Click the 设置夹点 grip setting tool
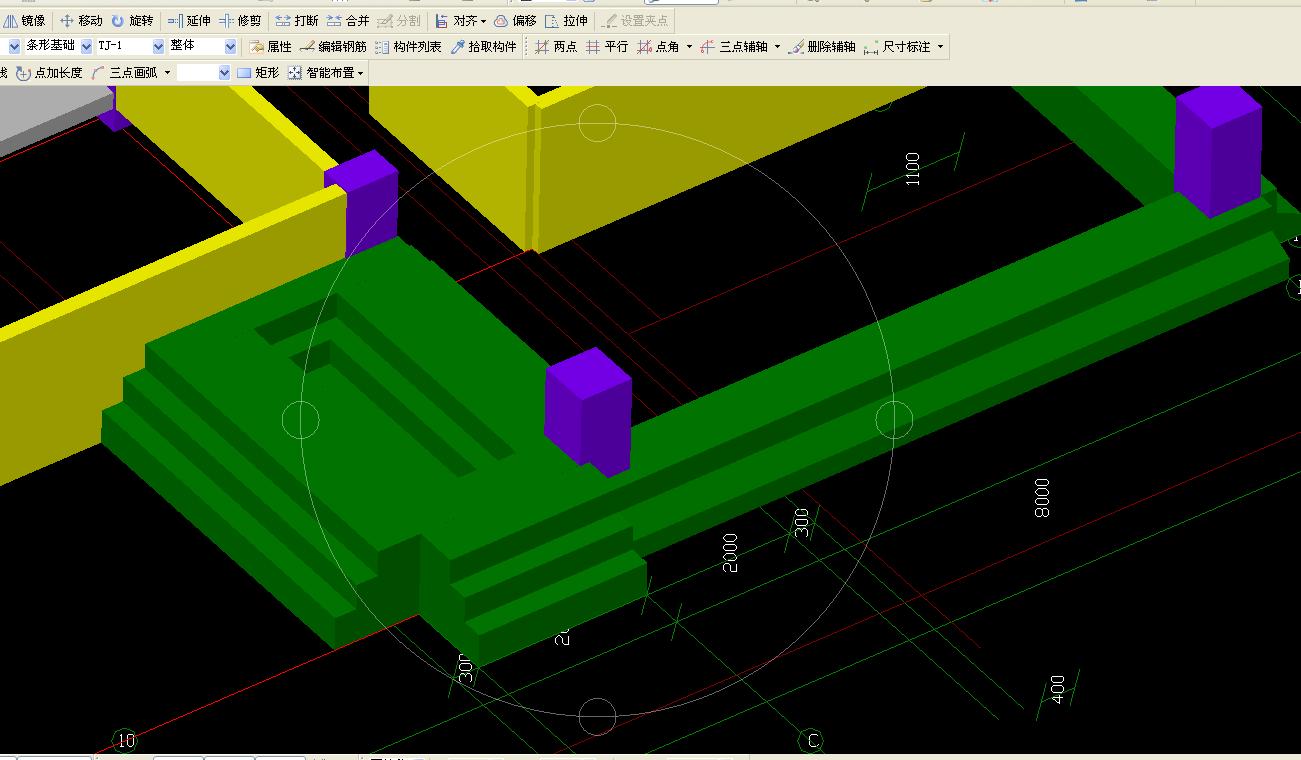 coord(635,20)
